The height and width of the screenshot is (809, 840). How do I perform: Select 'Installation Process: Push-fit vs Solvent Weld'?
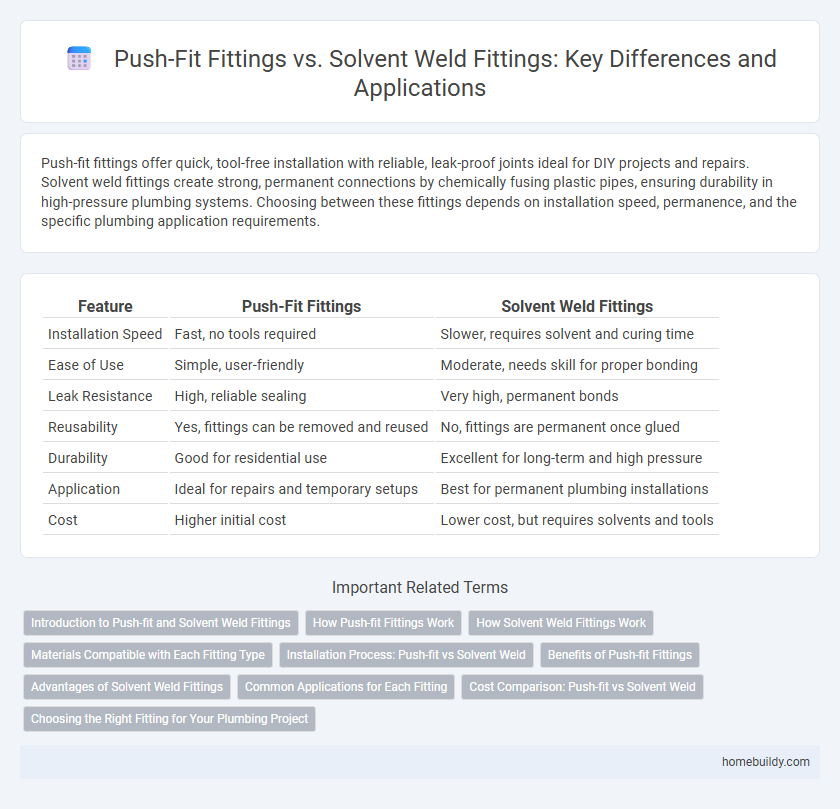(406, 655)
